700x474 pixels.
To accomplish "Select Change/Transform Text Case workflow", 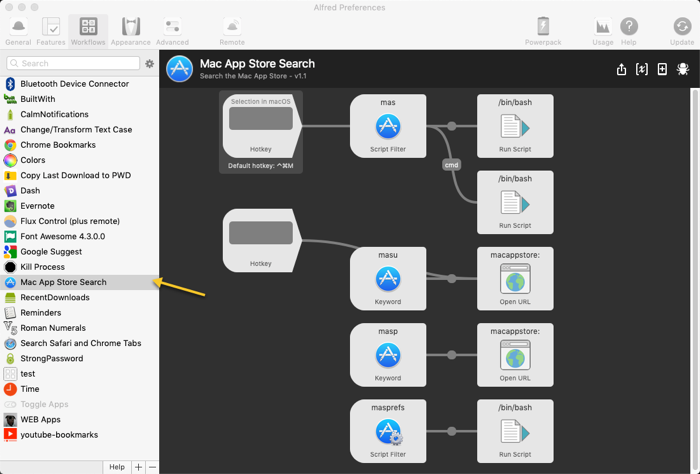I will pyautogui.click(x=79, y=129).
